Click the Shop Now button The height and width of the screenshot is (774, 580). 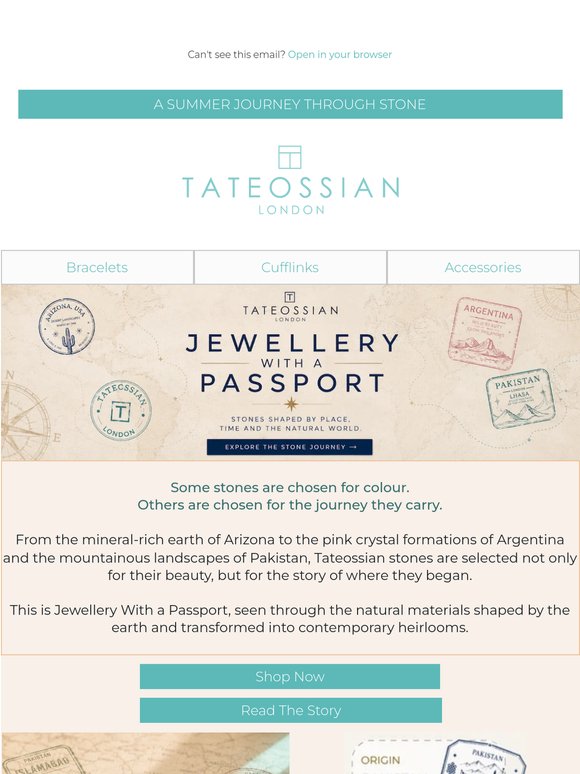(290, 676)
